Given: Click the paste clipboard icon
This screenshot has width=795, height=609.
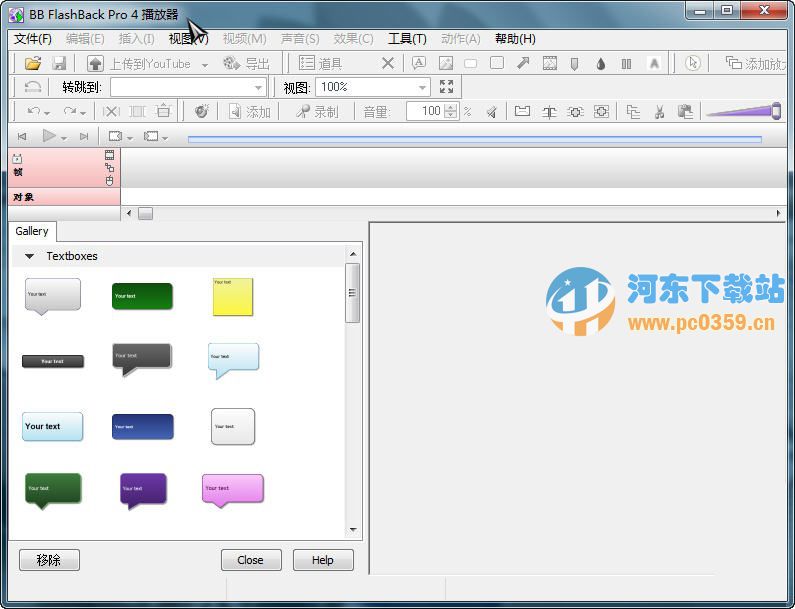Looking at the screenshot, I should click(685, 112).
